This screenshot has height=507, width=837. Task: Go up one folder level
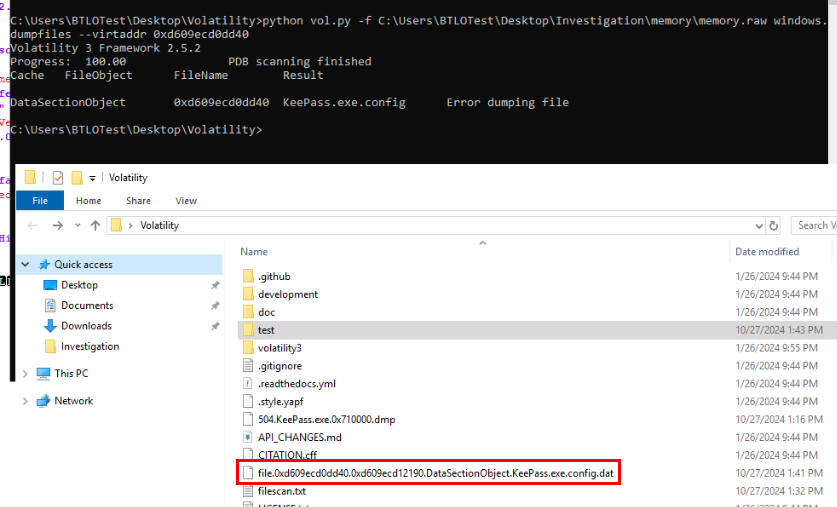coord(96,225)
